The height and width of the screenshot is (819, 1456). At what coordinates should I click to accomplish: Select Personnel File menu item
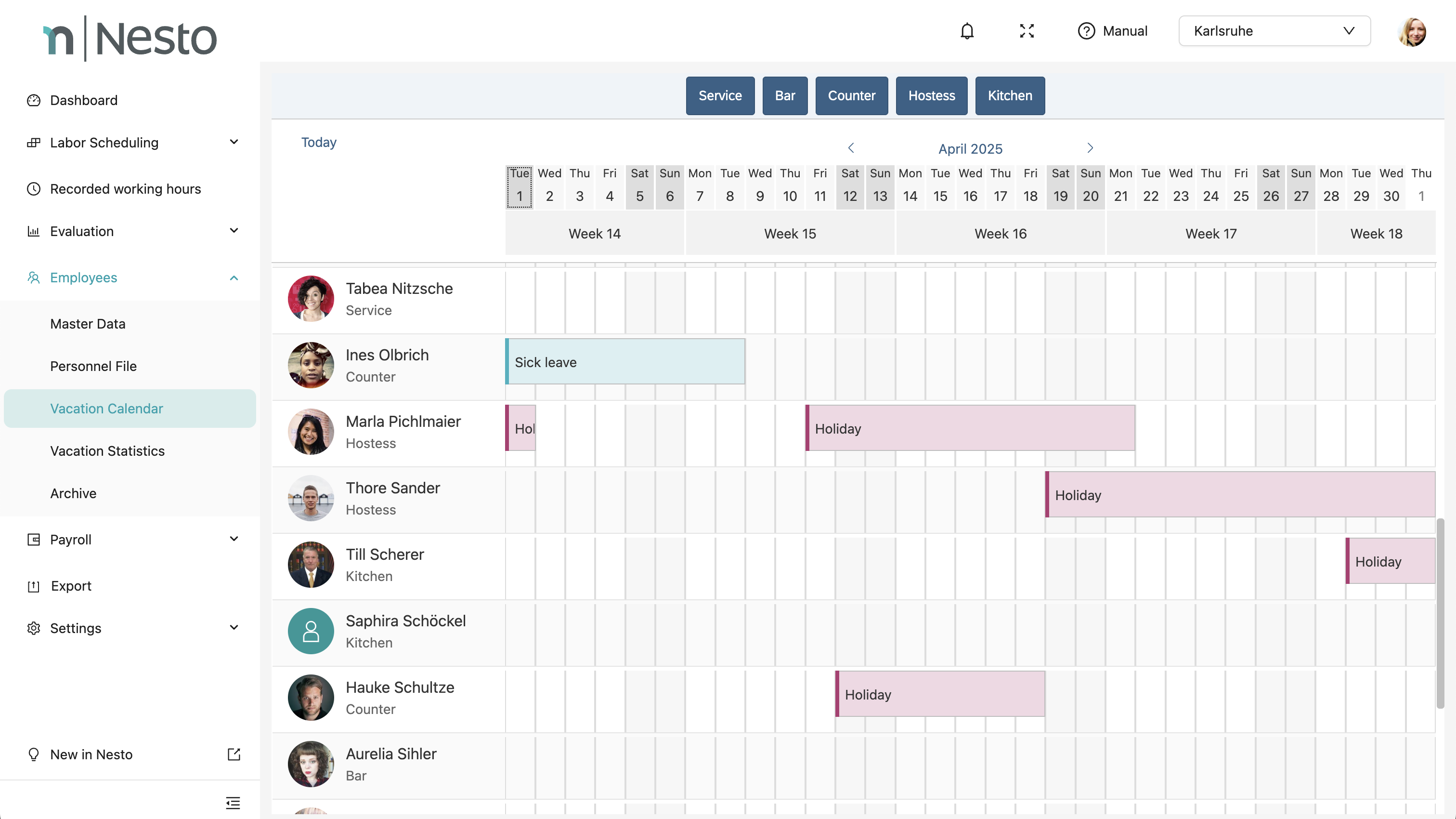click(93, 366)
